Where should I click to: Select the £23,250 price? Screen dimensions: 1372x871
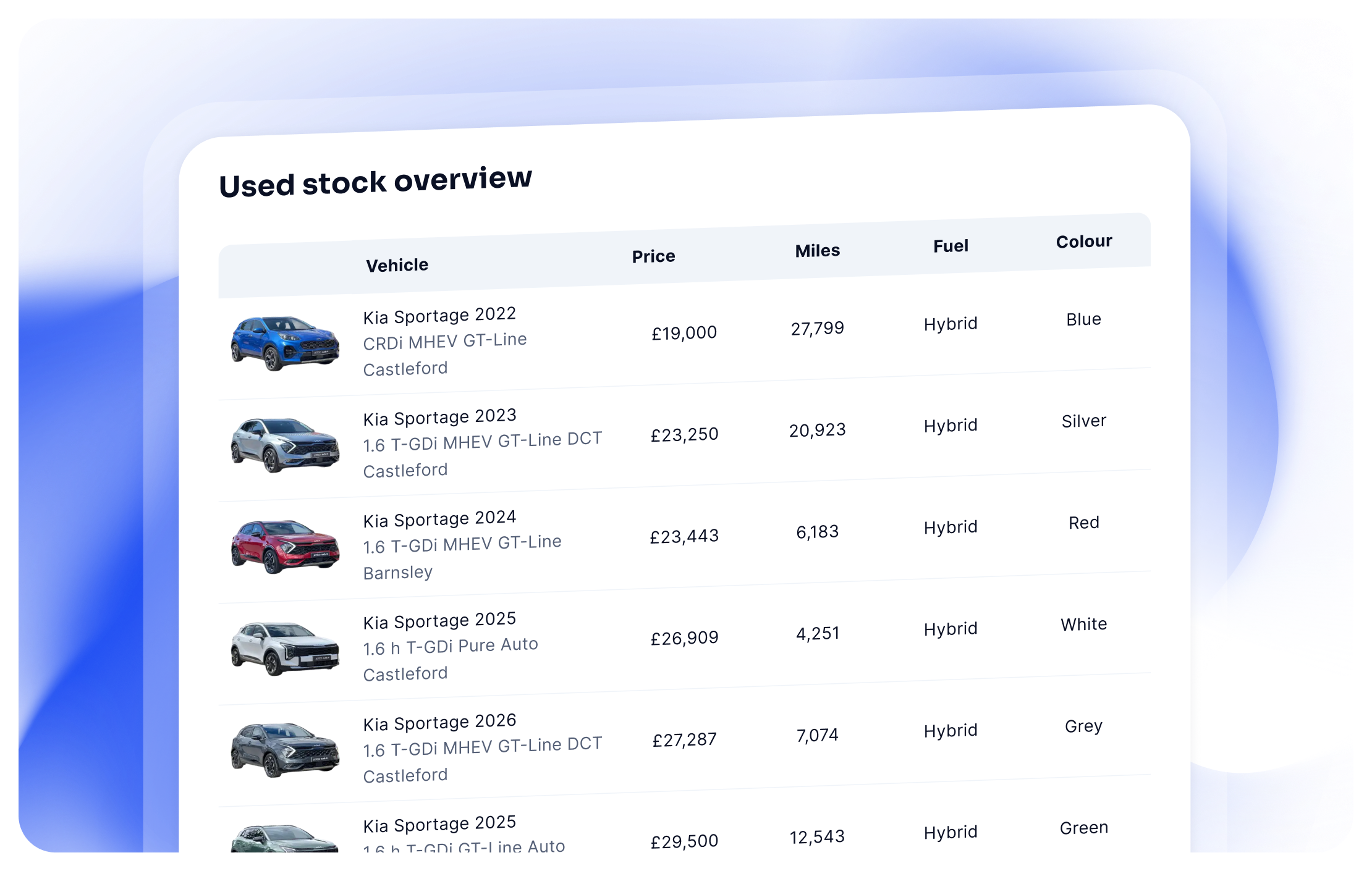[684, 435]
